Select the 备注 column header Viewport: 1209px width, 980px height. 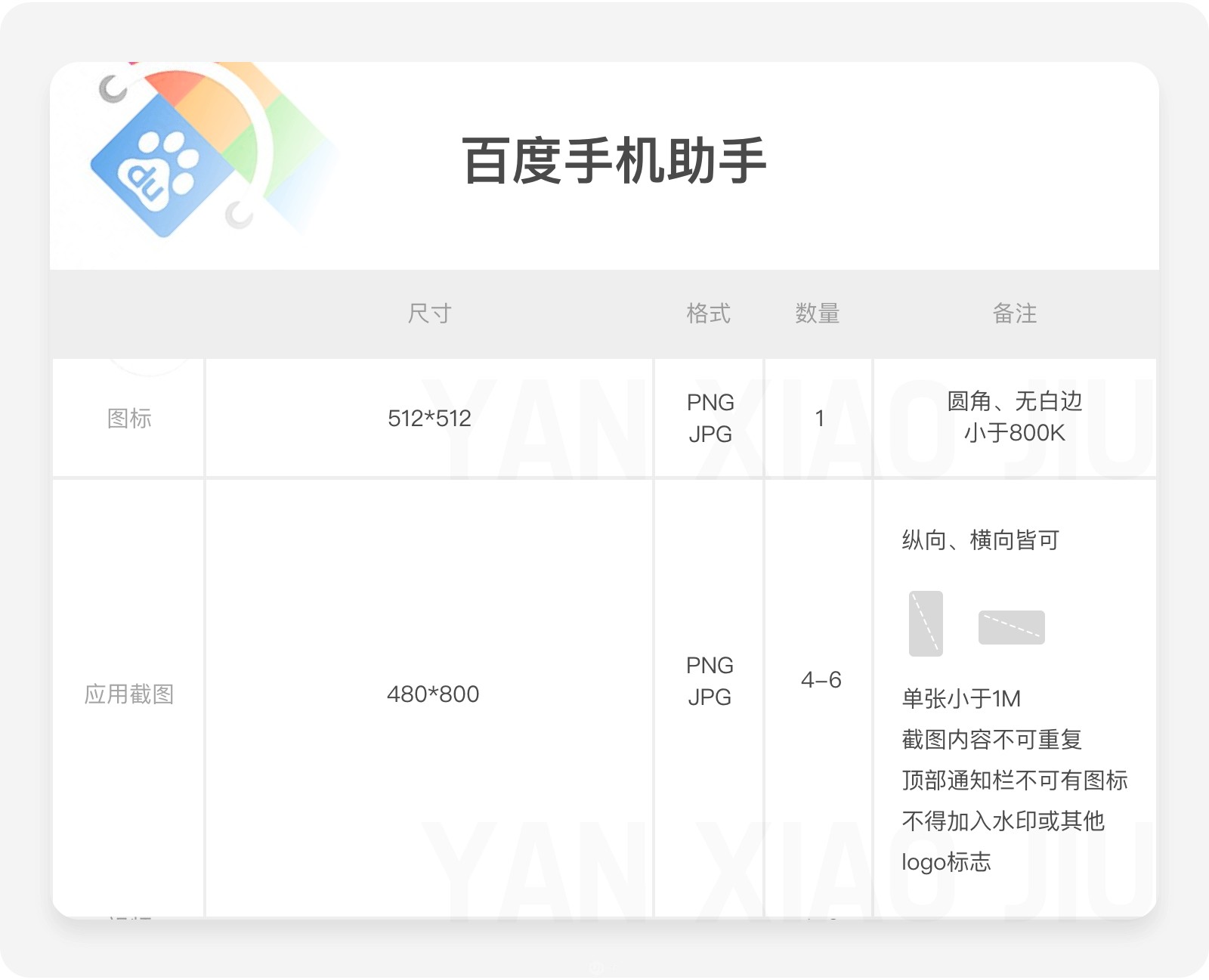pos(1014,313)
